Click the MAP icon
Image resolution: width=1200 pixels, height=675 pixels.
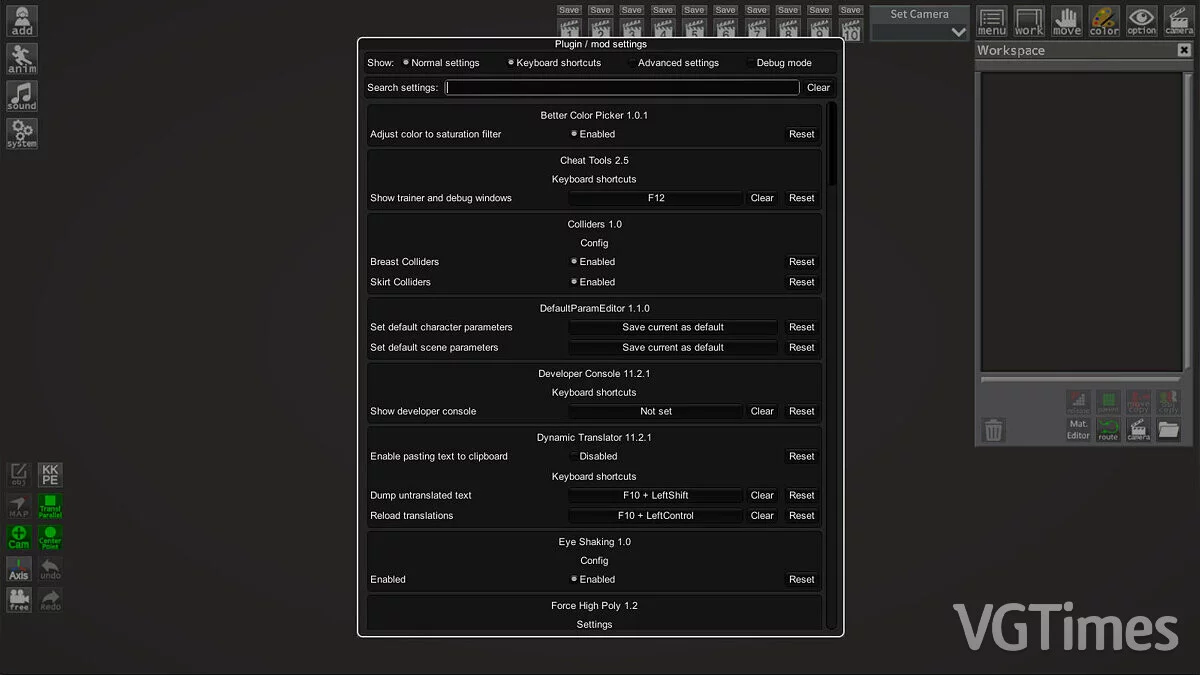click(x=19, y=506)
